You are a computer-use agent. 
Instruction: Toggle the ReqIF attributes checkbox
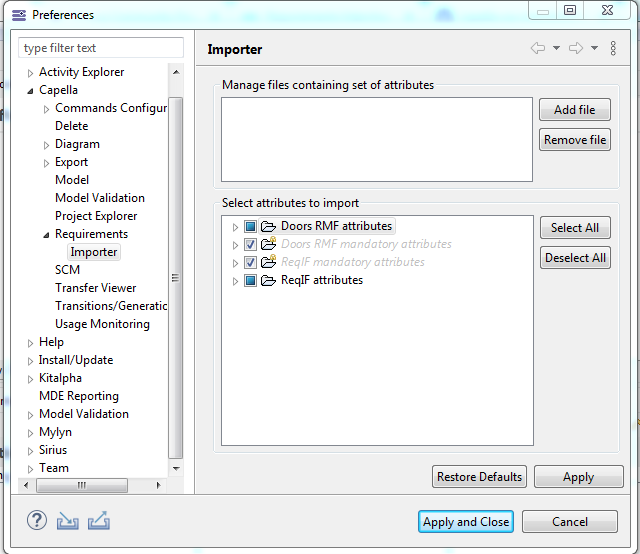(x=250, y=280)
